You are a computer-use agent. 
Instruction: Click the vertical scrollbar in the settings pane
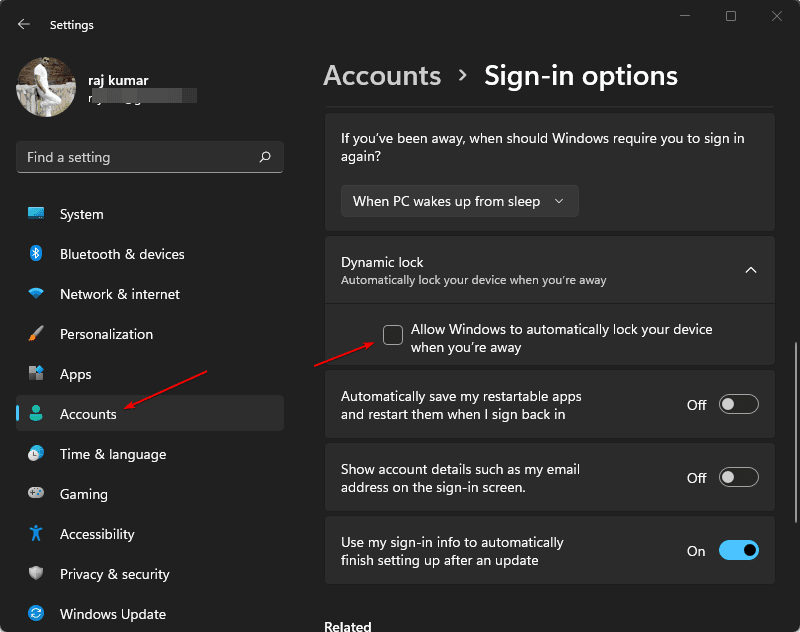(795, 432)
